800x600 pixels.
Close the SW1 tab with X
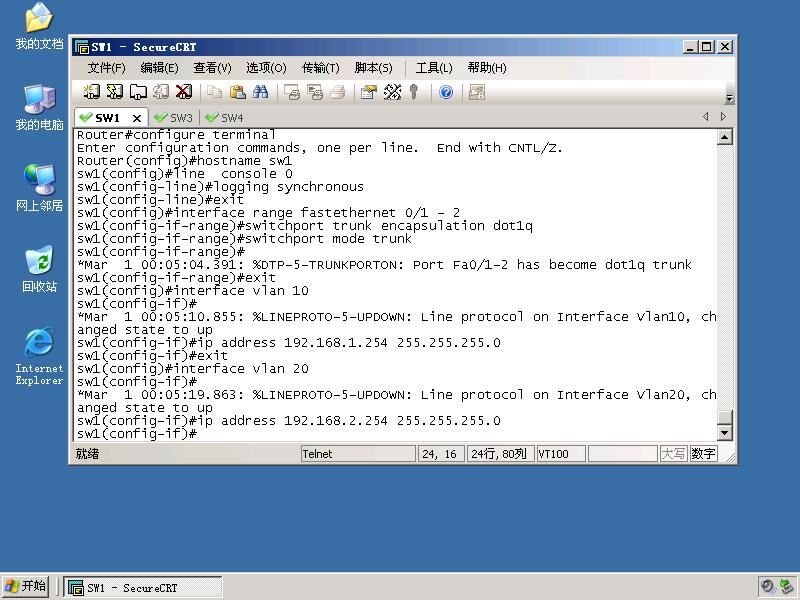coord(137,118)
